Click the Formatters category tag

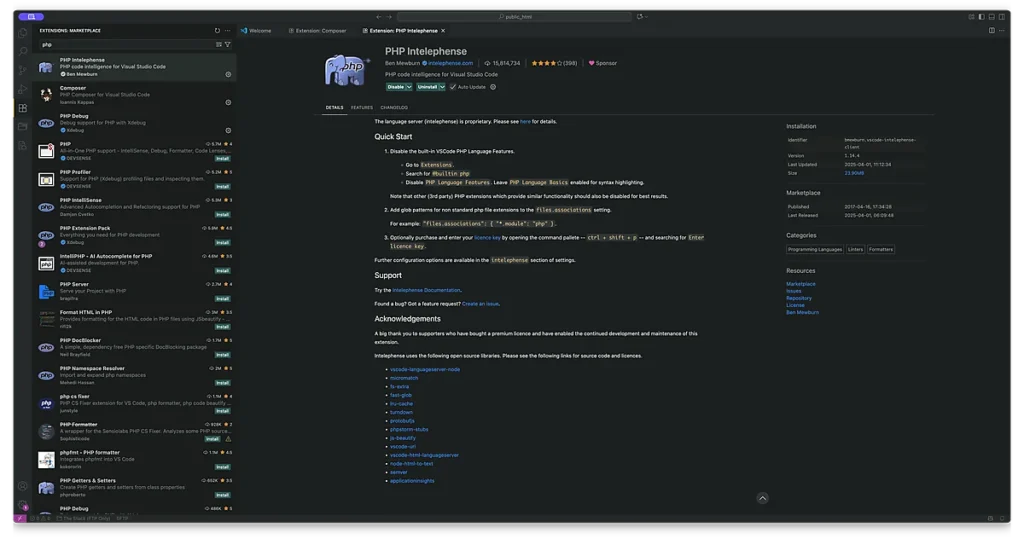coord(881,250)
